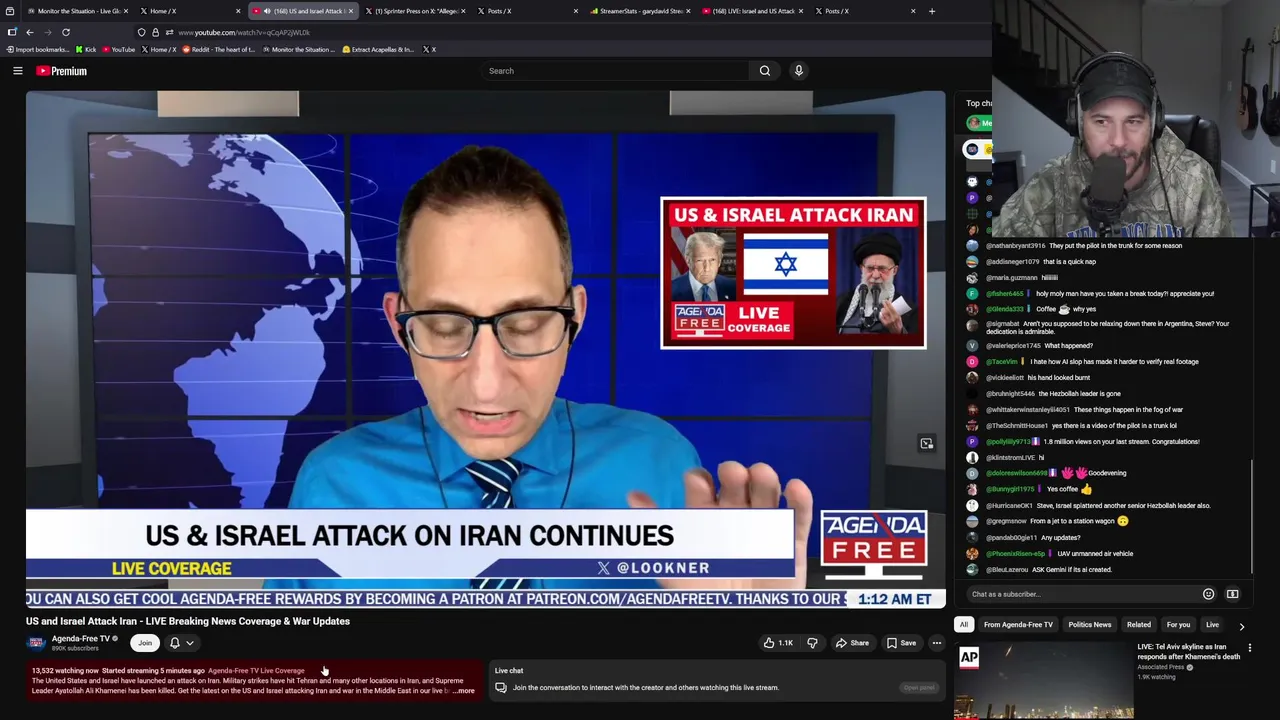The image size is (1280, 720).
Task: Open the X bookmark at bookmarks bar end
Action: pyautogui.click(x=429, y=49)
